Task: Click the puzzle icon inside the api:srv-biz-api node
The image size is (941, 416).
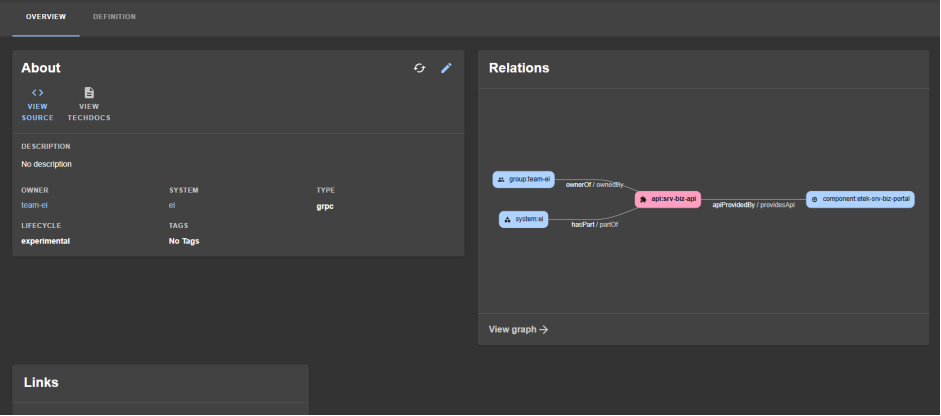Action: [643, 199]
